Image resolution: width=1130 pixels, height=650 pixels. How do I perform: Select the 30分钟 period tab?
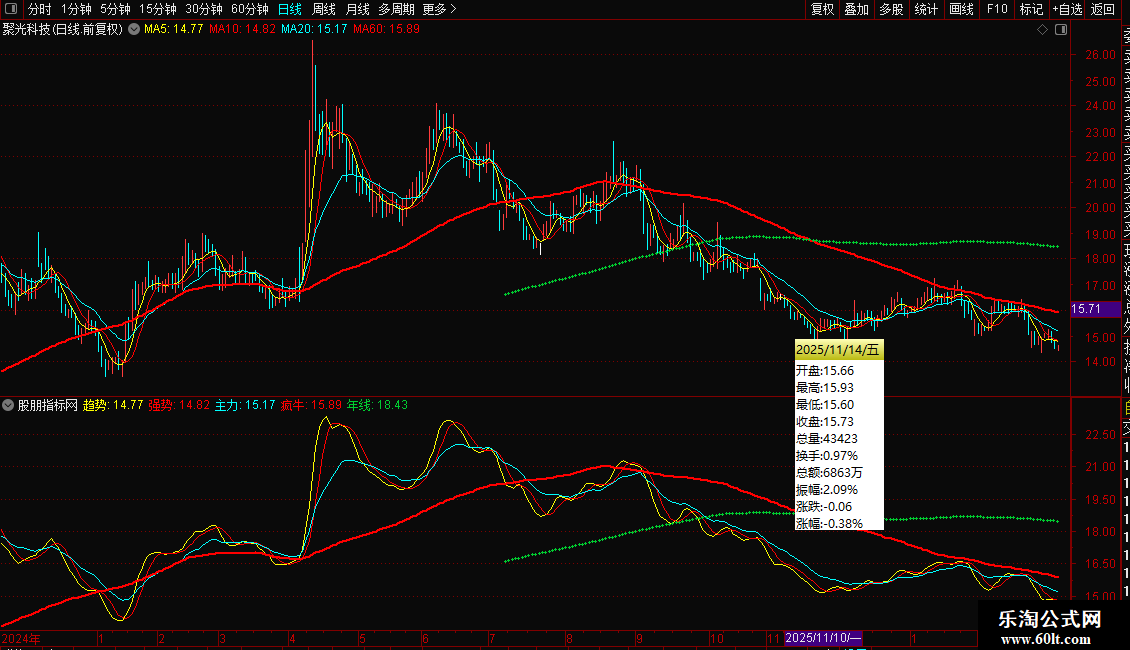(203, 9)
